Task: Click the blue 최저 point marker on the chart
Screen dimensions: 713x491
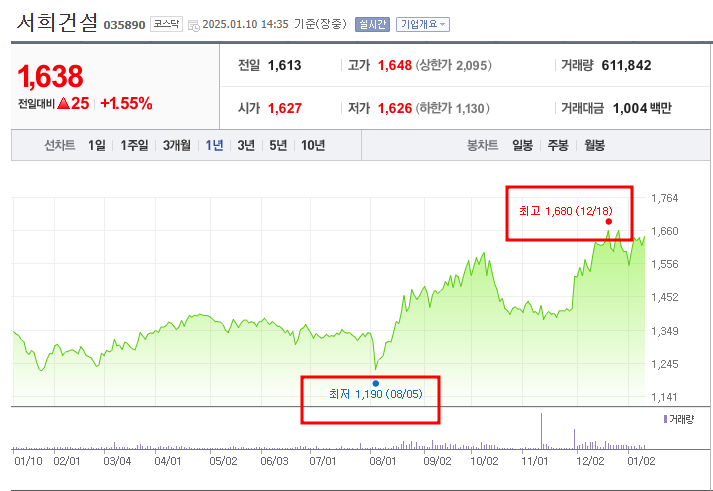Action: pos(376,383)
